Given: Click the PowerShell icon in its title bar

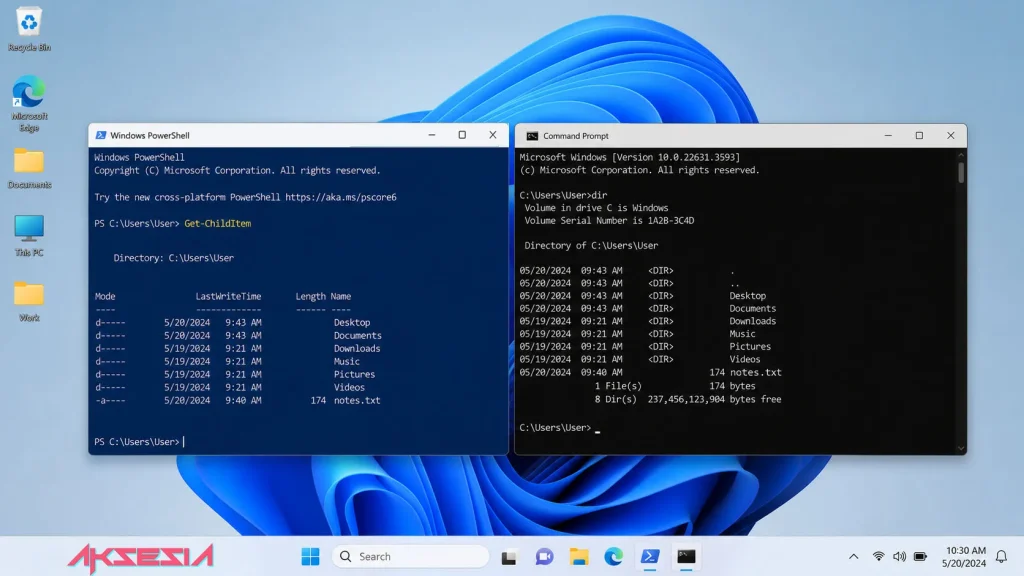Looking at the screenshot, I should [101, 135].
